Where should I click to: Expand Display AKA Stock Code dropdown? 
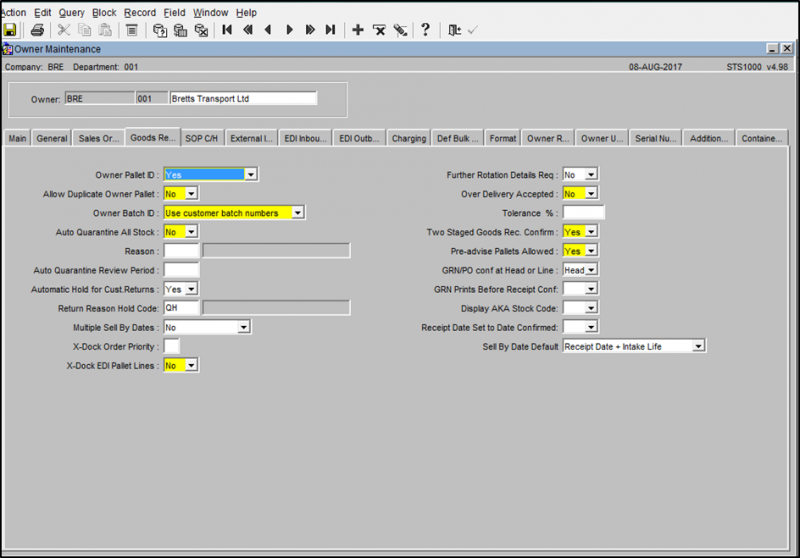pos(591,308)
